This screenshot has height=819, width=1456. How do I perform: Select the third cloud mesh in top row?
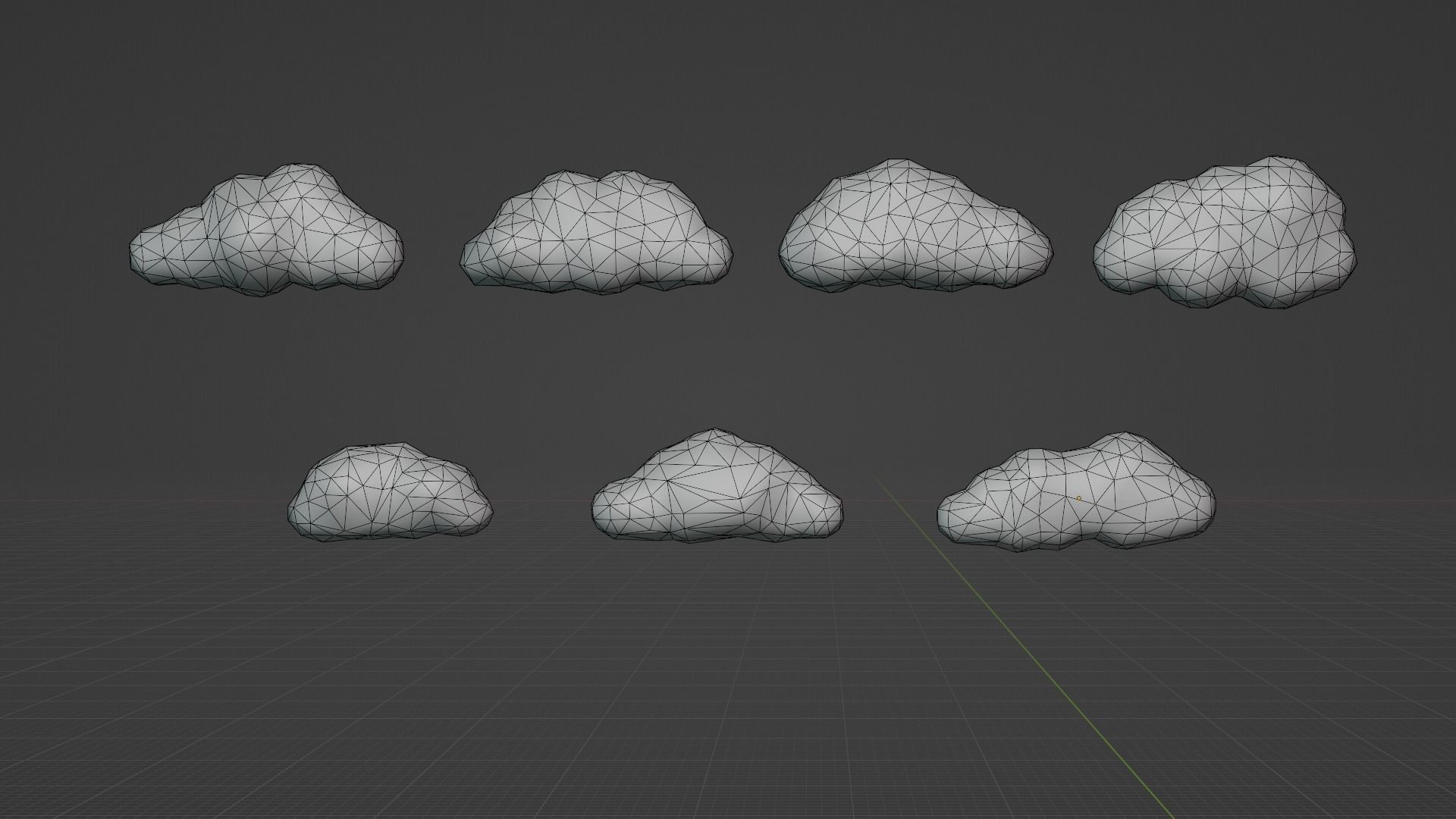[x=915, y=226]
